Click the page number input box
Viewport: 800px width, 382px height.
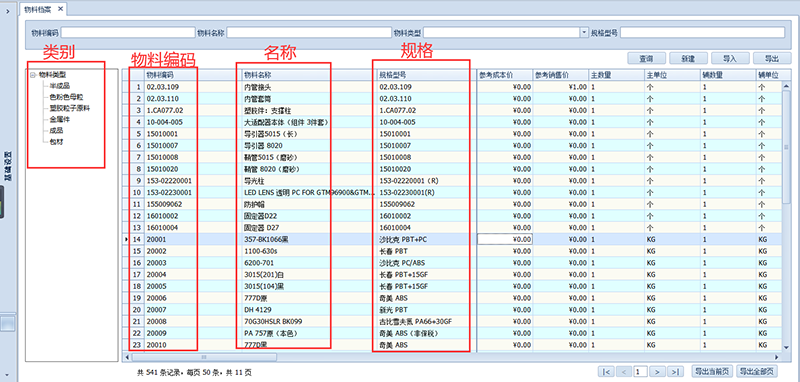tap(641, 371)
